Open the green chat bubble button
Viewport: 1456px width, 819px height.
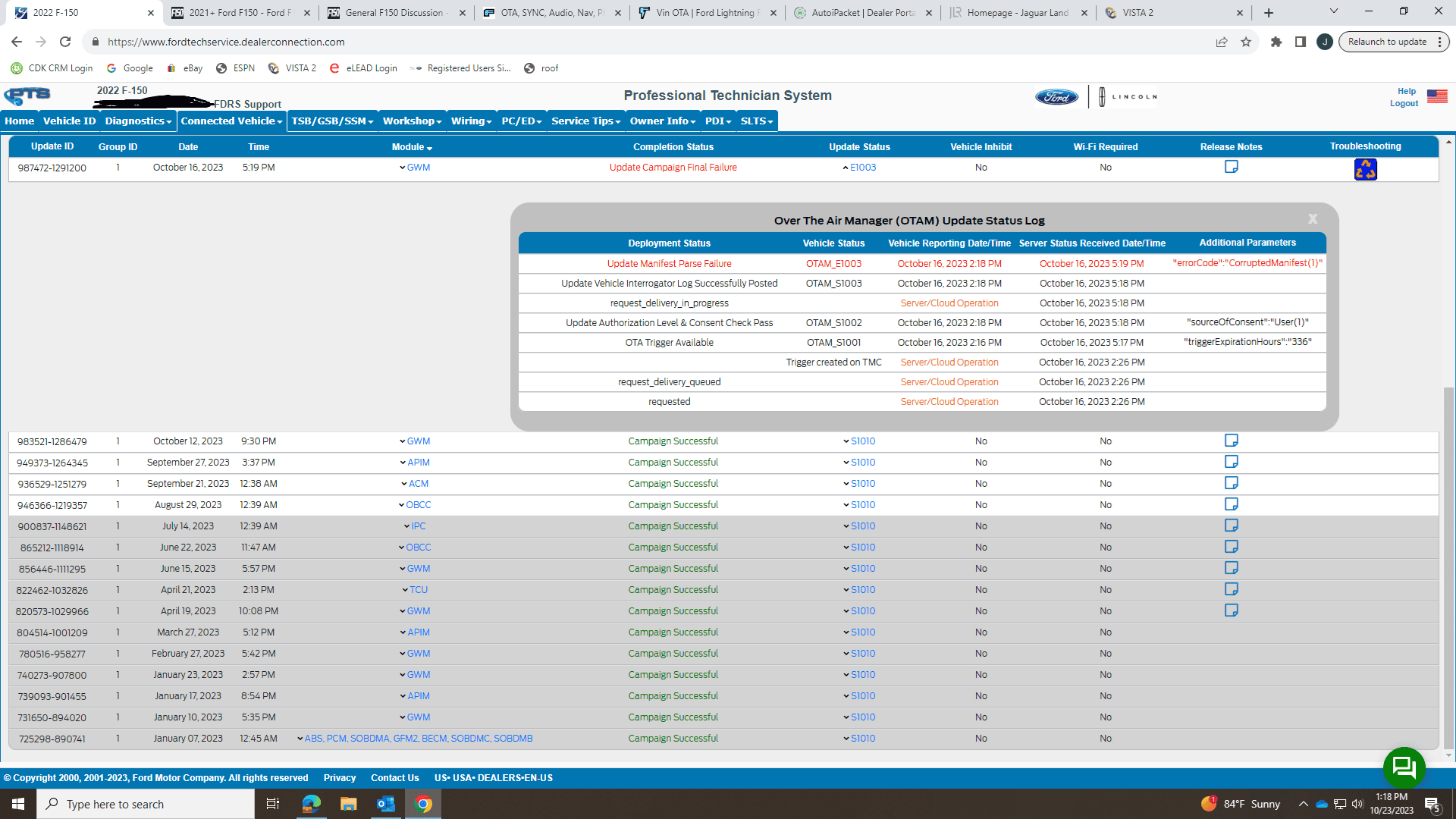1404,767
